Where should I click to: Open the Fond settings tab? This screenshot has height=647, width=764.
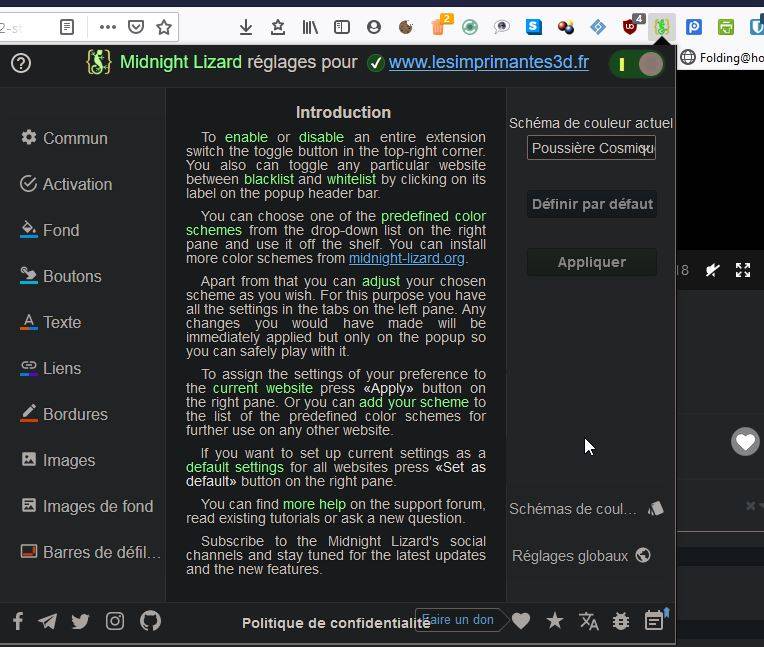tap(50, 230)
